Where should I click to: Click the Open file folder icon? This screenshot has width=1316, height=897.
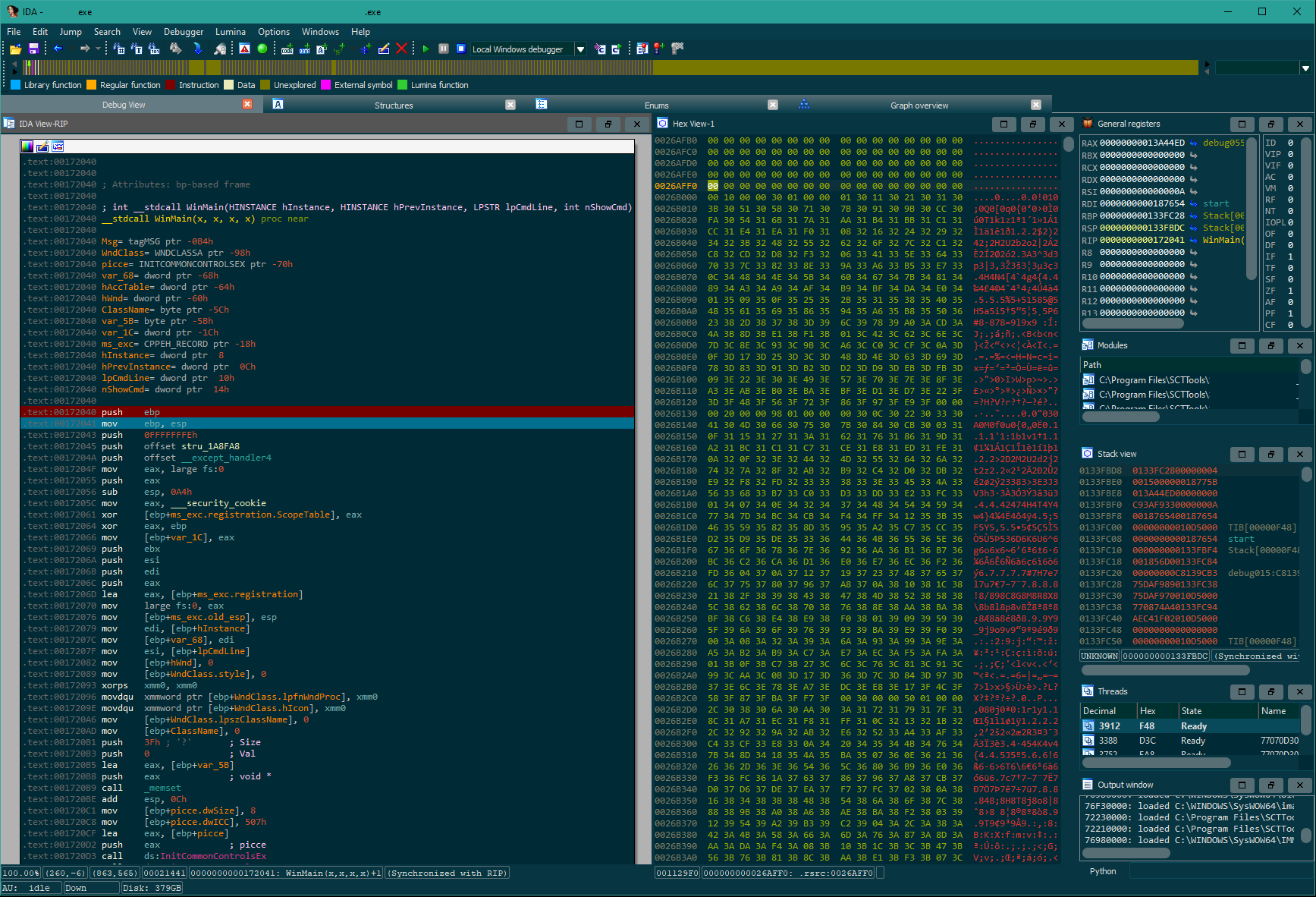pos(15,49)
